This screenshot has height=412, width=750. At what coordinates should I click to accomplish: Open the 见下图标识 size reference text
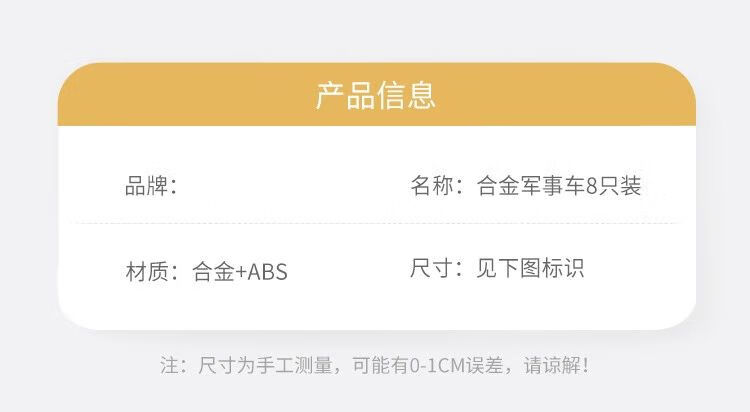pyautogui.click(x=531, y=268)
